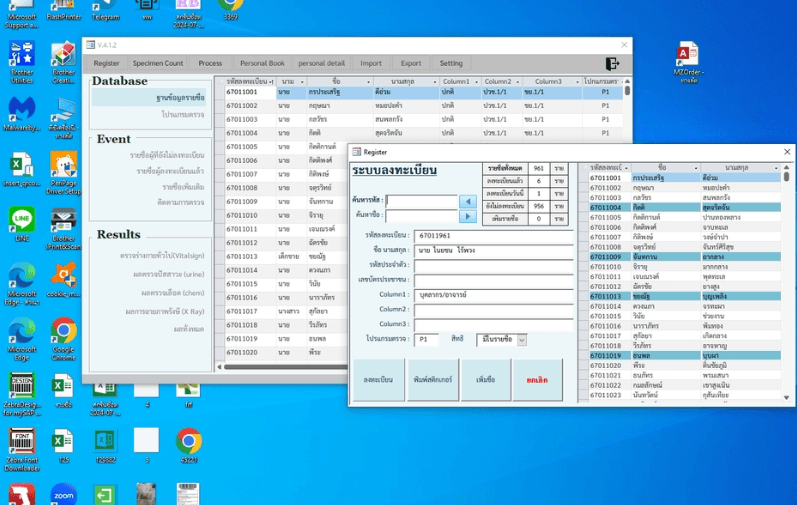Click the red ยกเลิก cancel button
Screen dimensions: 797x505
coord(537,380)
